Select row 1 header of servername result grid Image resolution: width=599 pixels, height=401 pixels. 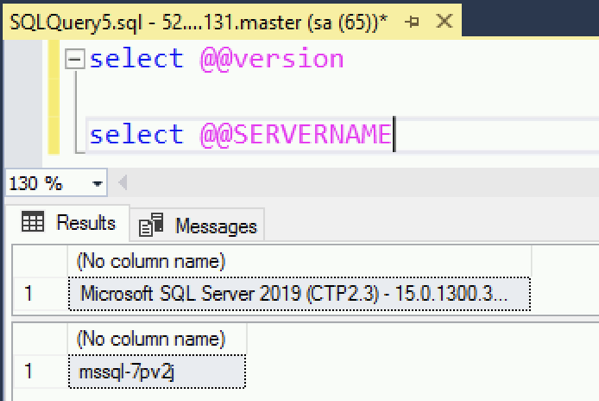40,372
